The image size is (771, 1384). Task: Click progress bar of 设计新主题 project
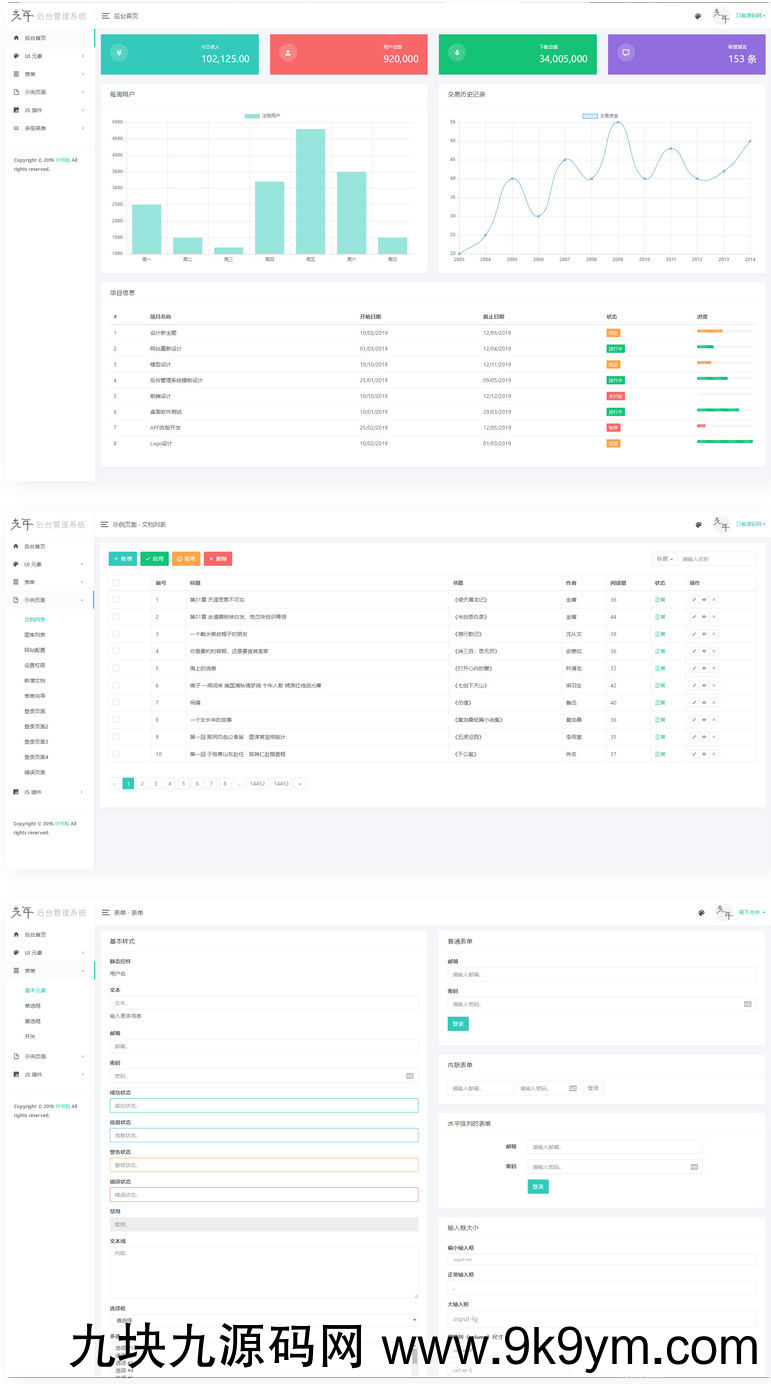click(724, 331)
